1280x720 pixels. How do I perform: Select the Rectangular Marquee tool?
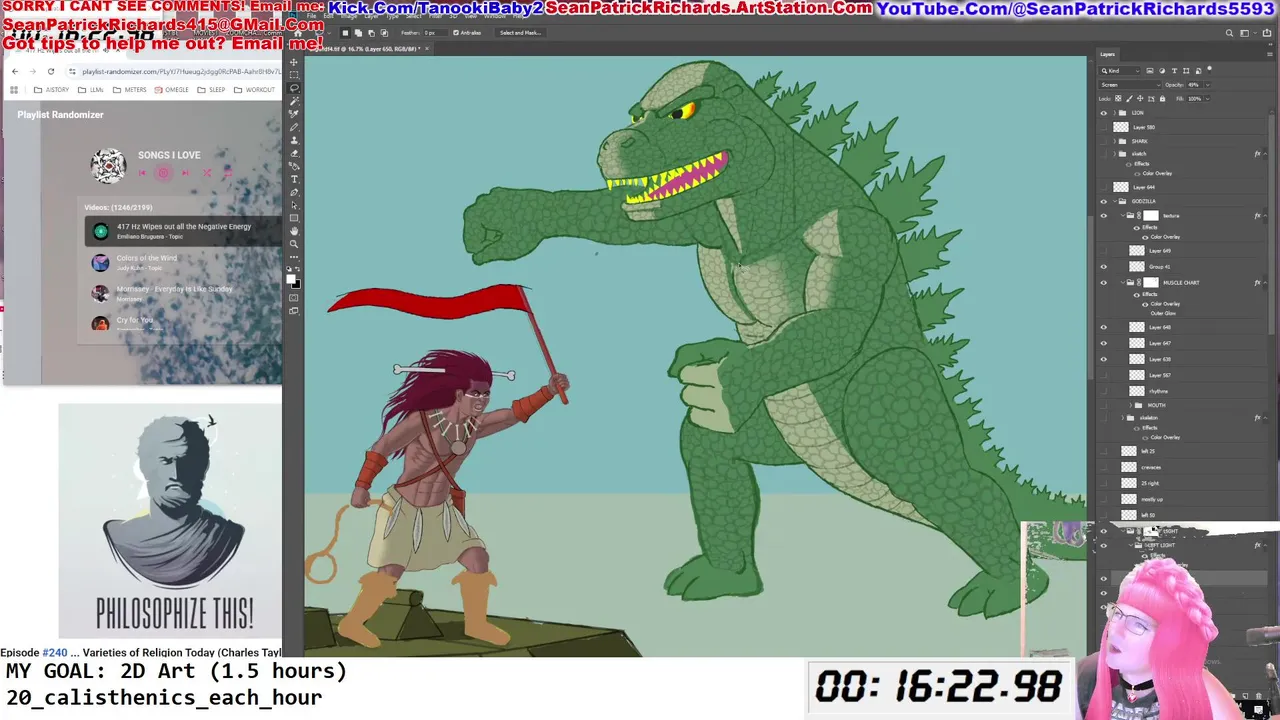[294, 75]
